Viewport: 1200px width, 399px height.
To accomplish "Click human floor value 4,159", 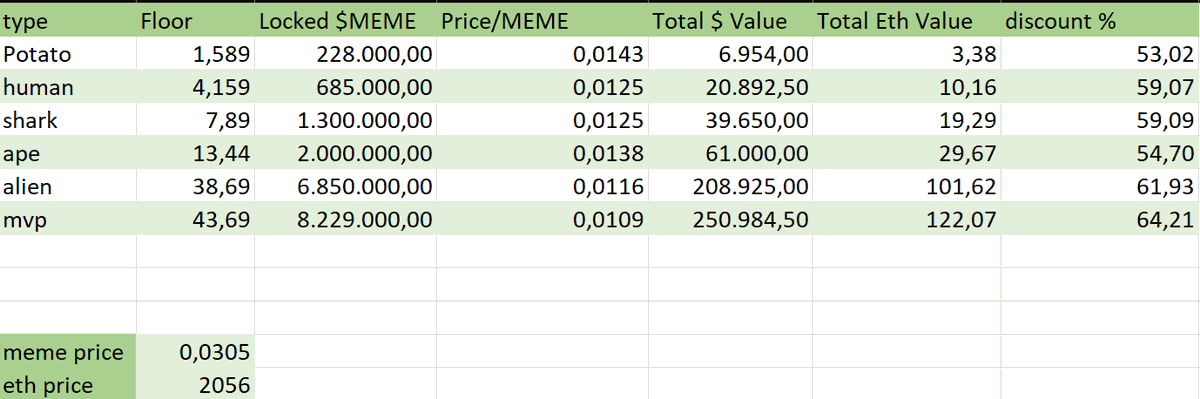I will (195, 87).
